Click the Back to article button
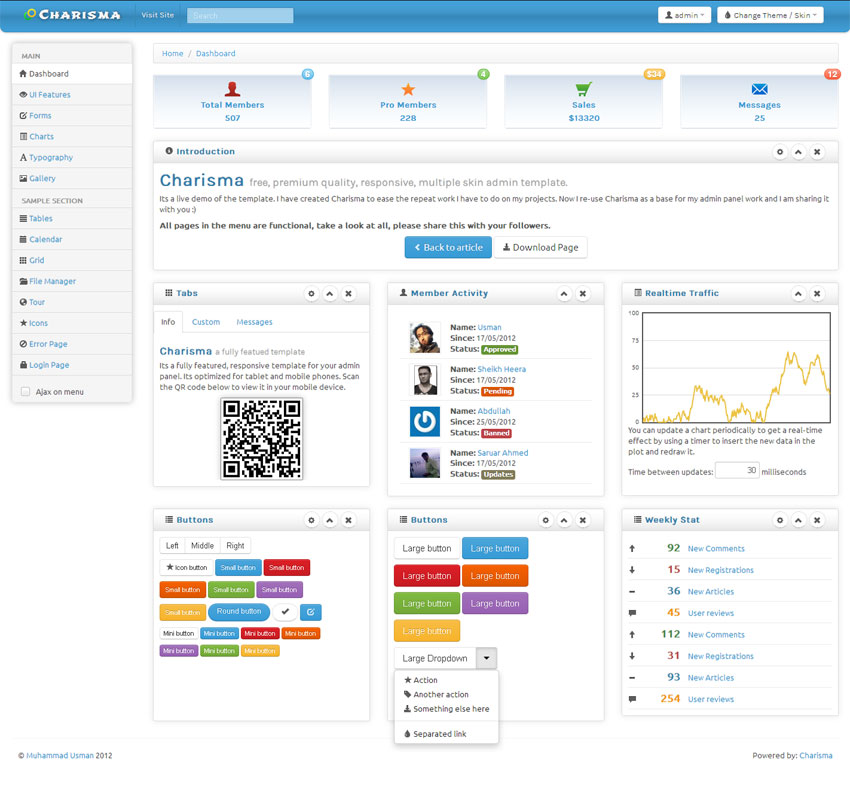This screenshot has height=790, width=850. pos(448,247)
